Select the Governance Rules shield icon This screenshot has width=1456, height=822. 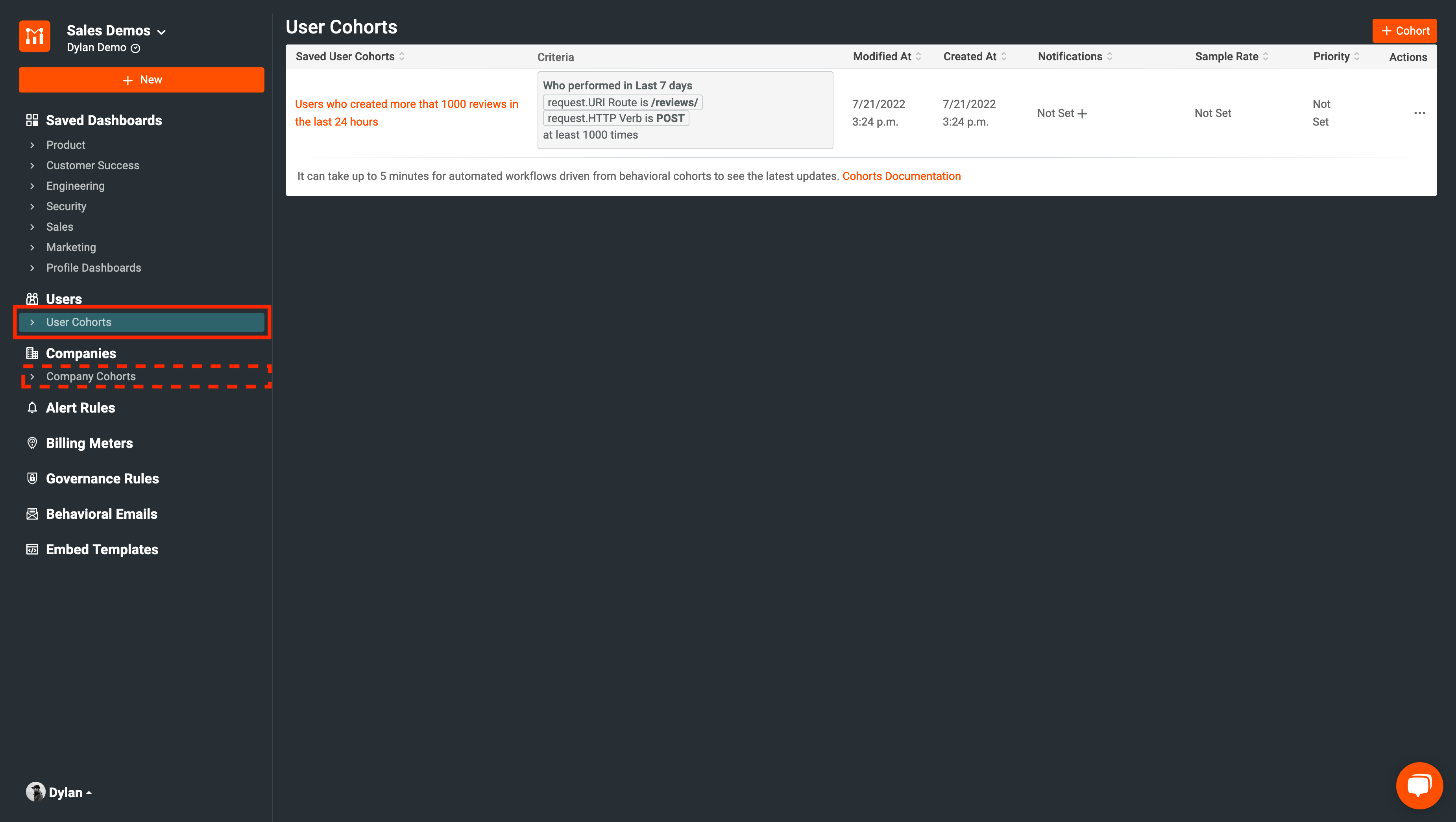point(32,478)
